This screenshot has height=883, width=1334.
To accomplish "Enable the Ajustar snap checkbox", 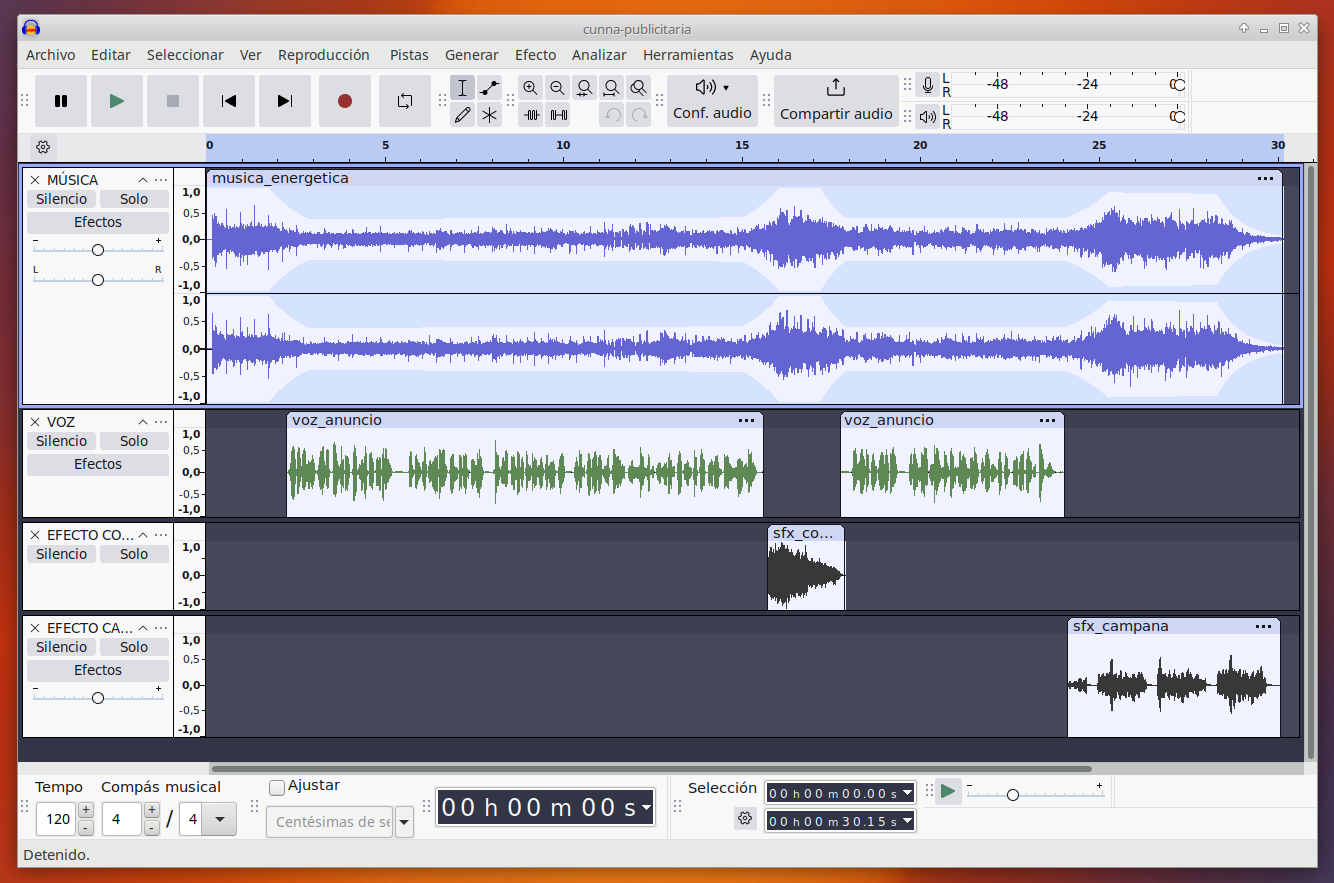I will (277, 787).
